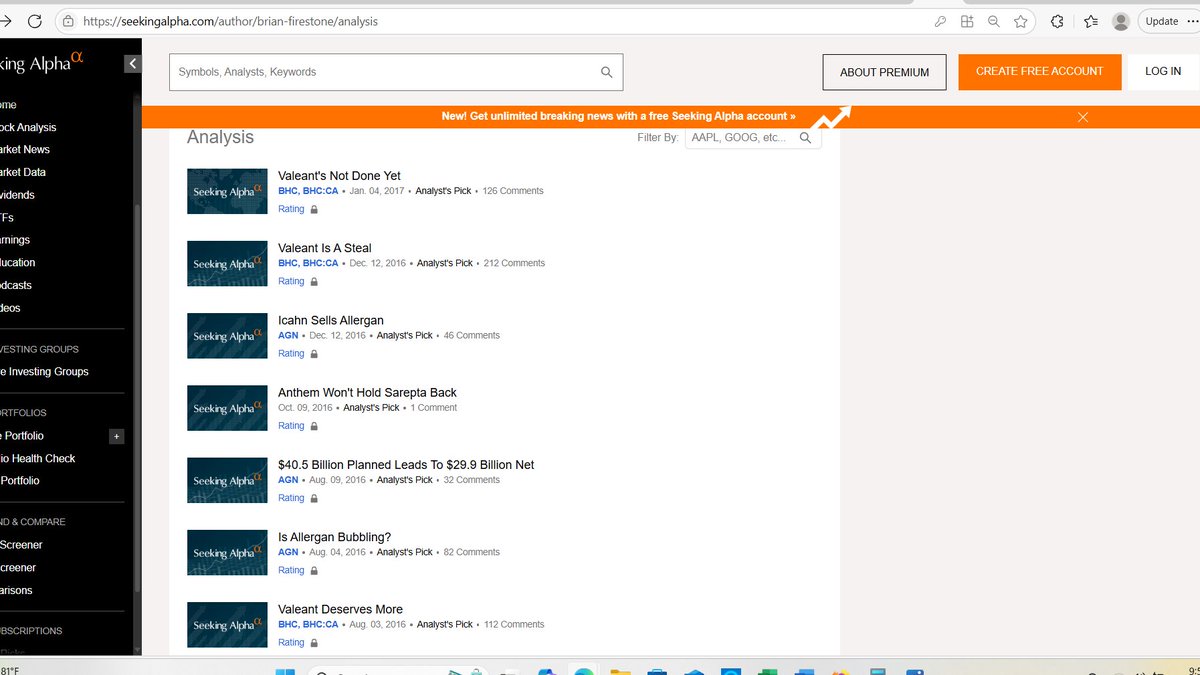Open Investing Groups item in the sidebar
The image size is (1200, 675).
[x=44, y=372]
